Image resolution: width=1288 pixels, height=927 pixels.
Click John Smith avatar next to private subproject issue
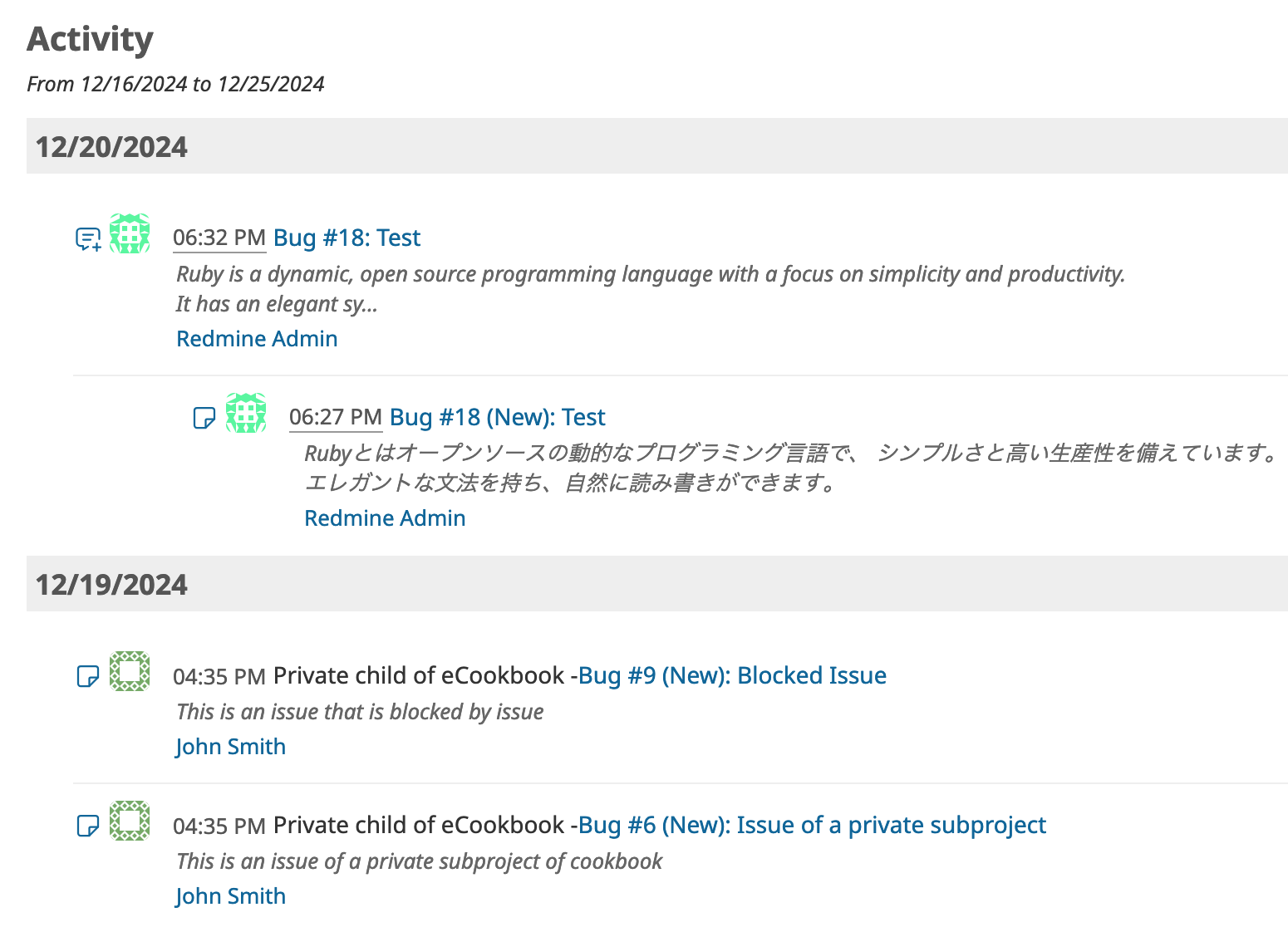click(130, 821)
